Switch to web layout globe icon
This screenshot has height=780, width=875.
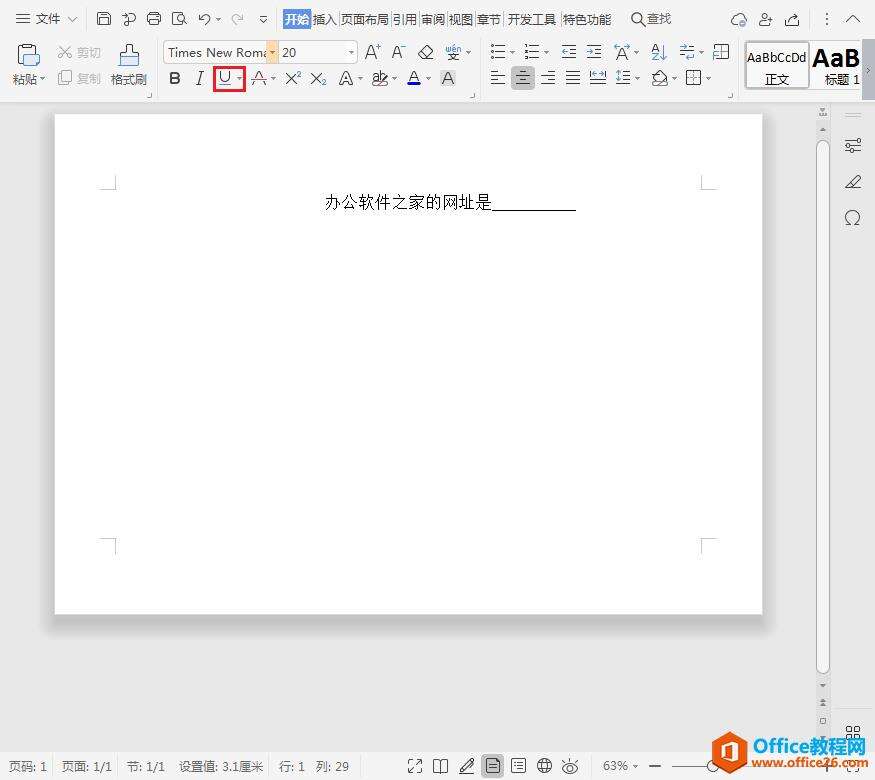544,766
